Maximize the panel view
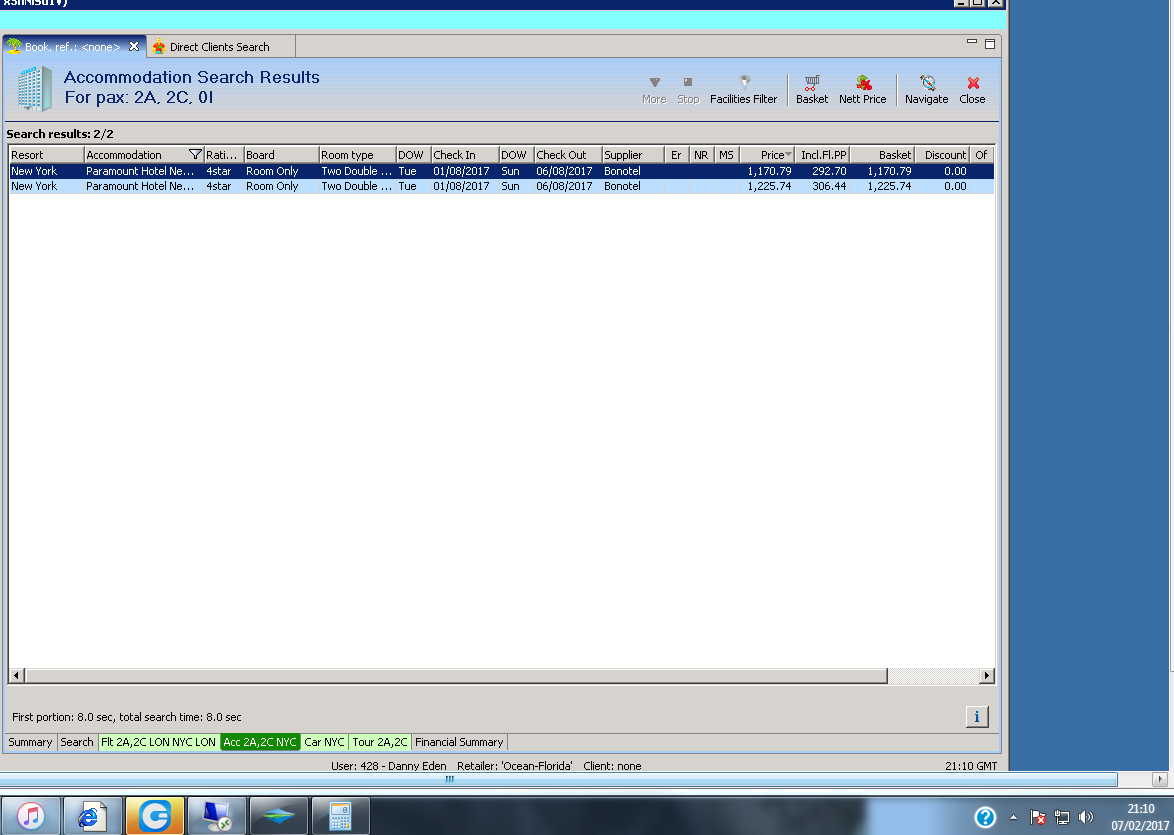 (990, 44)
